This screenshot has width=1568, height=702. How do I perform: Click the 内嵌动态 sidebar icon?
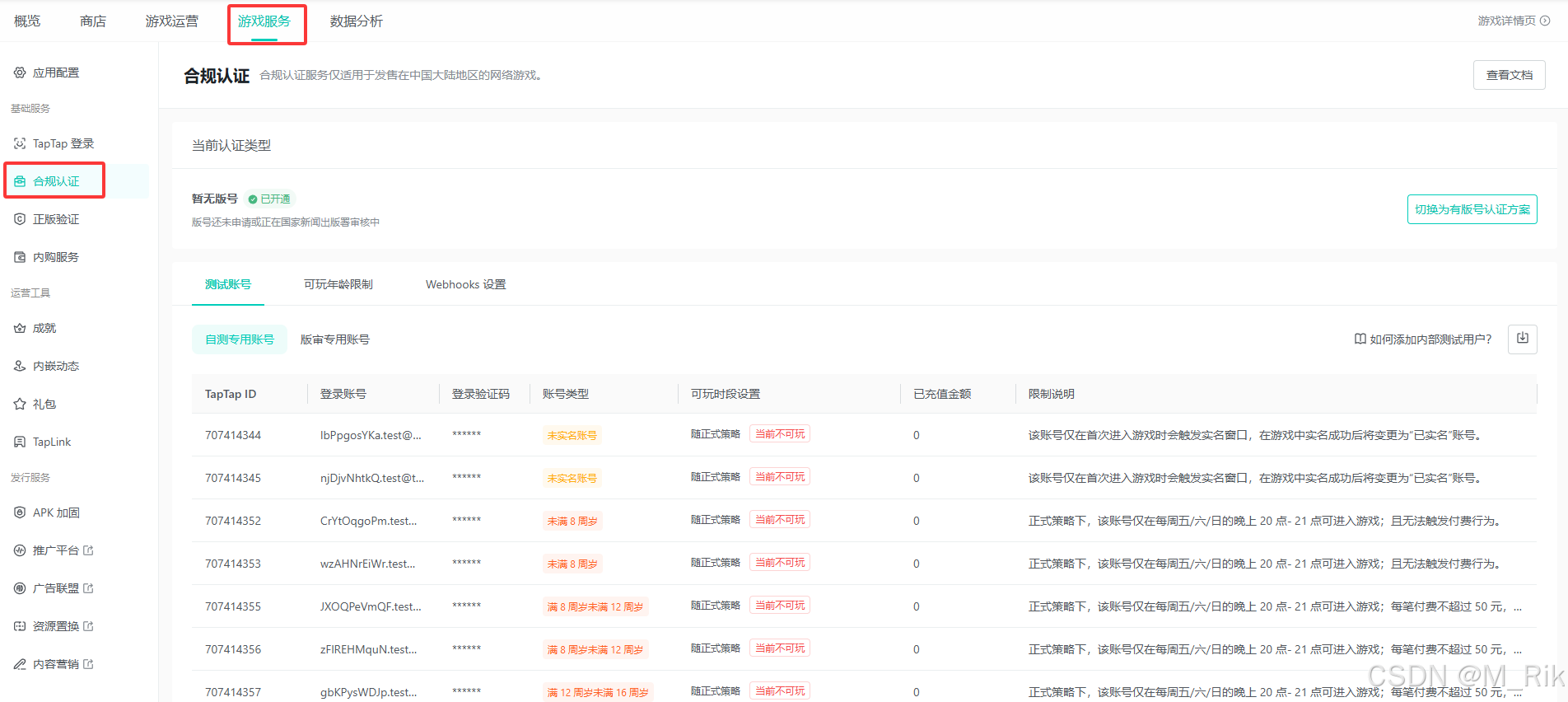[x=20, y=366]
